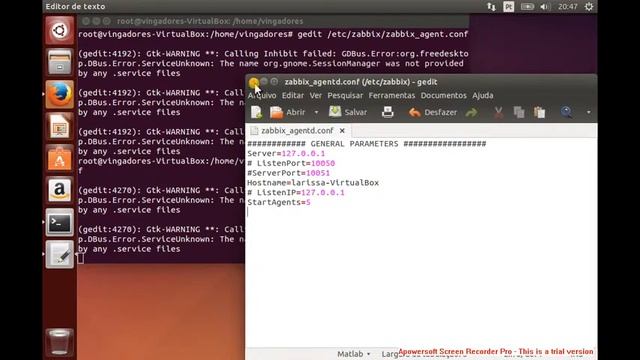Open LibreOffice Impress icon in launcher
This screenshot has height=360, width=640.
(x=60, y=126)
